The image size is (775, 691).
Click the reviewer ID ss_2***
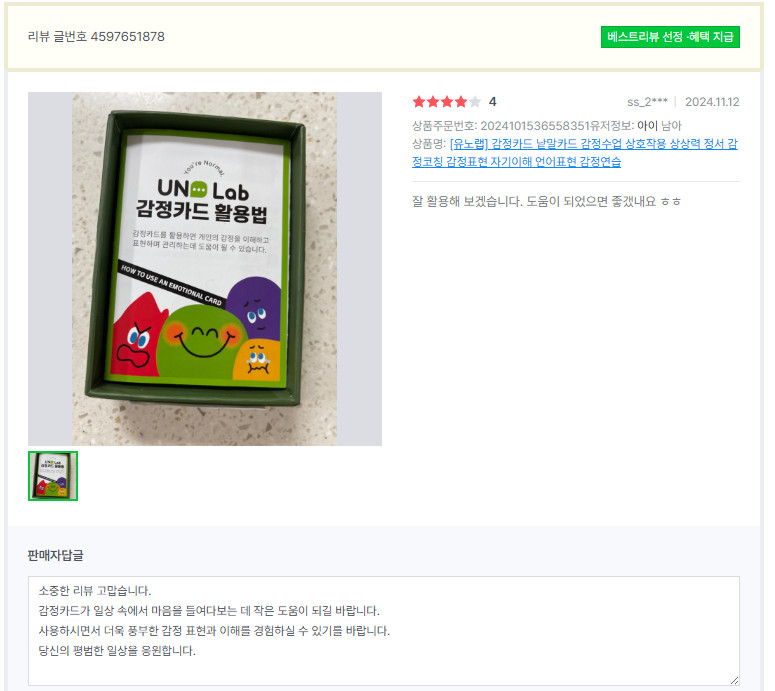click(x=647, y=102)
